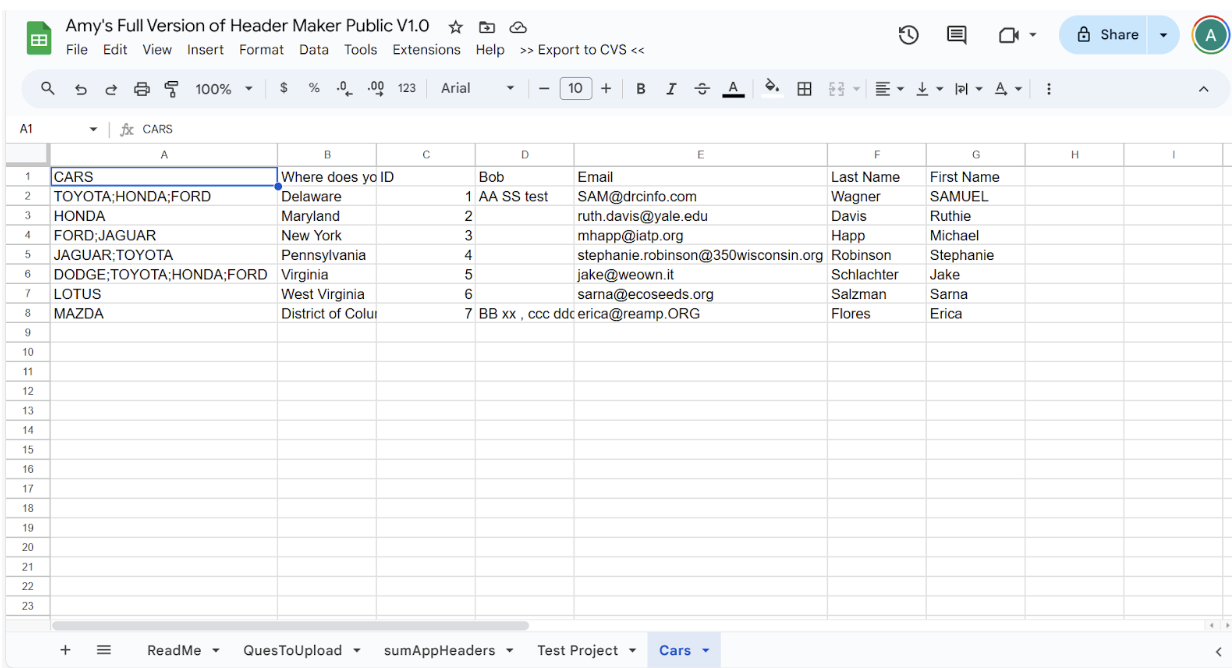Open the >> Export to CVS << menu

click(582, 50)
